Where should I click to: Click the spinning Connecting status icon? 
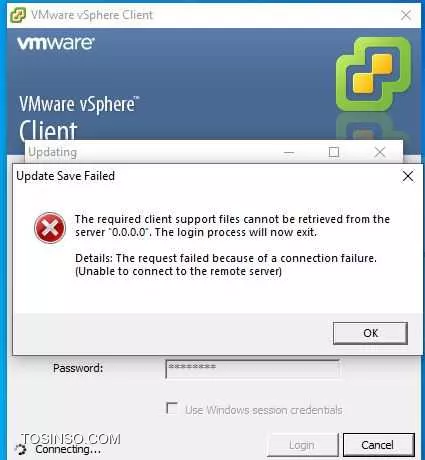pyautogui.click(x=21, y=450)
